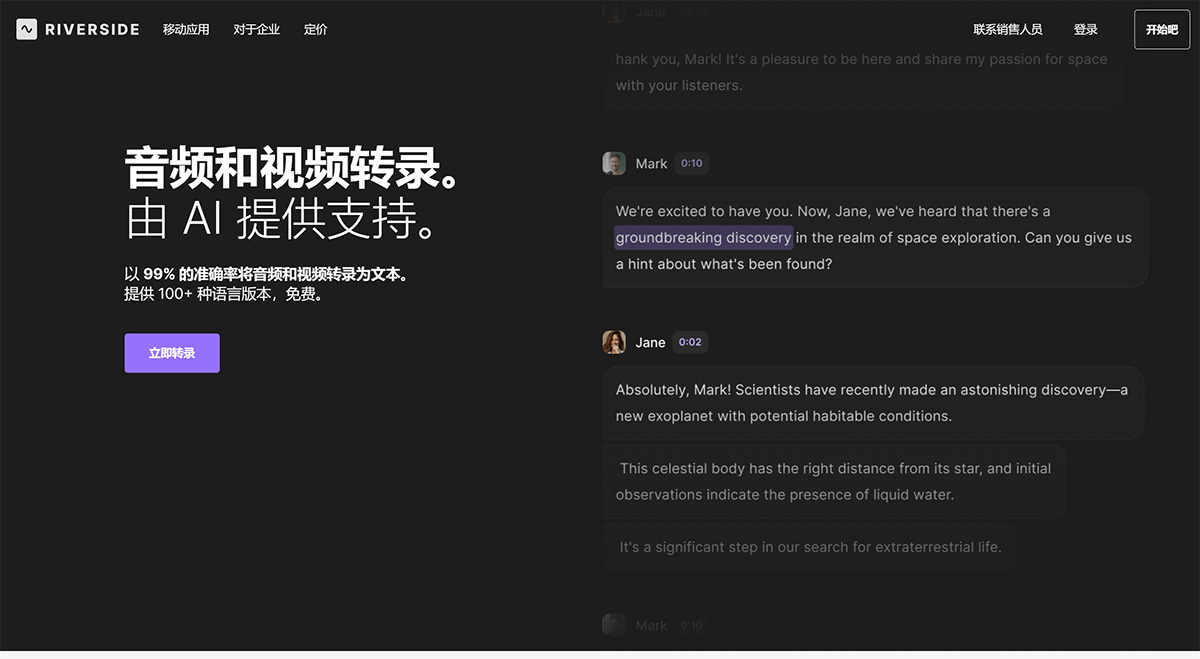This screenshot has width=1200, height=659.
Task: Open the 对于企业 menu item
Action: pyautogui.click(x=256, y=29)
